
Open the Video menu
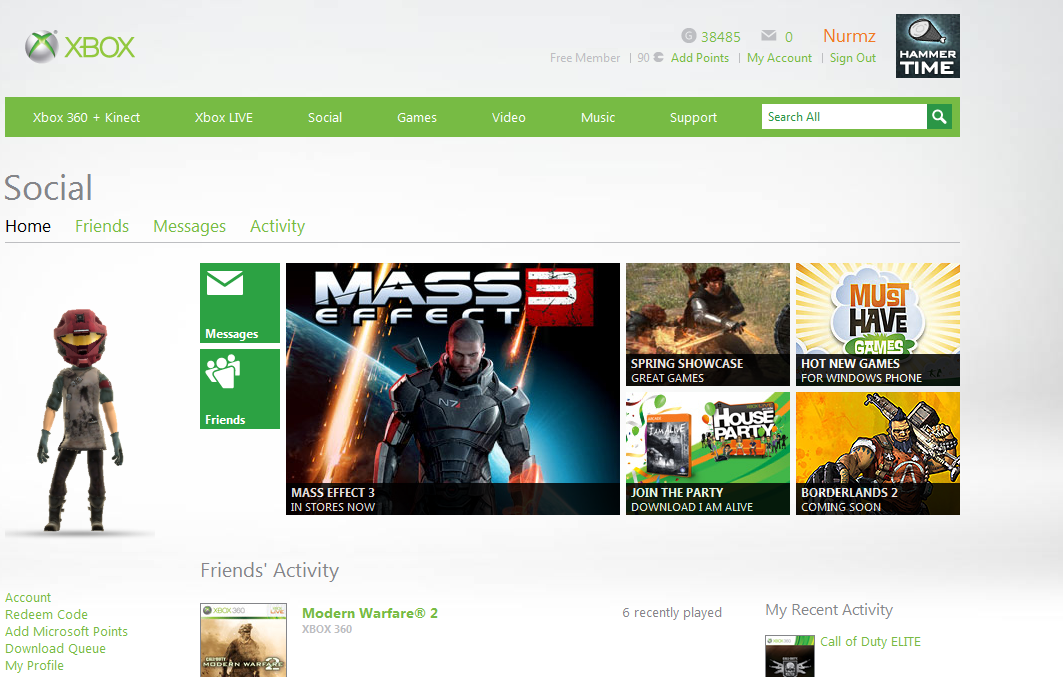508,117
